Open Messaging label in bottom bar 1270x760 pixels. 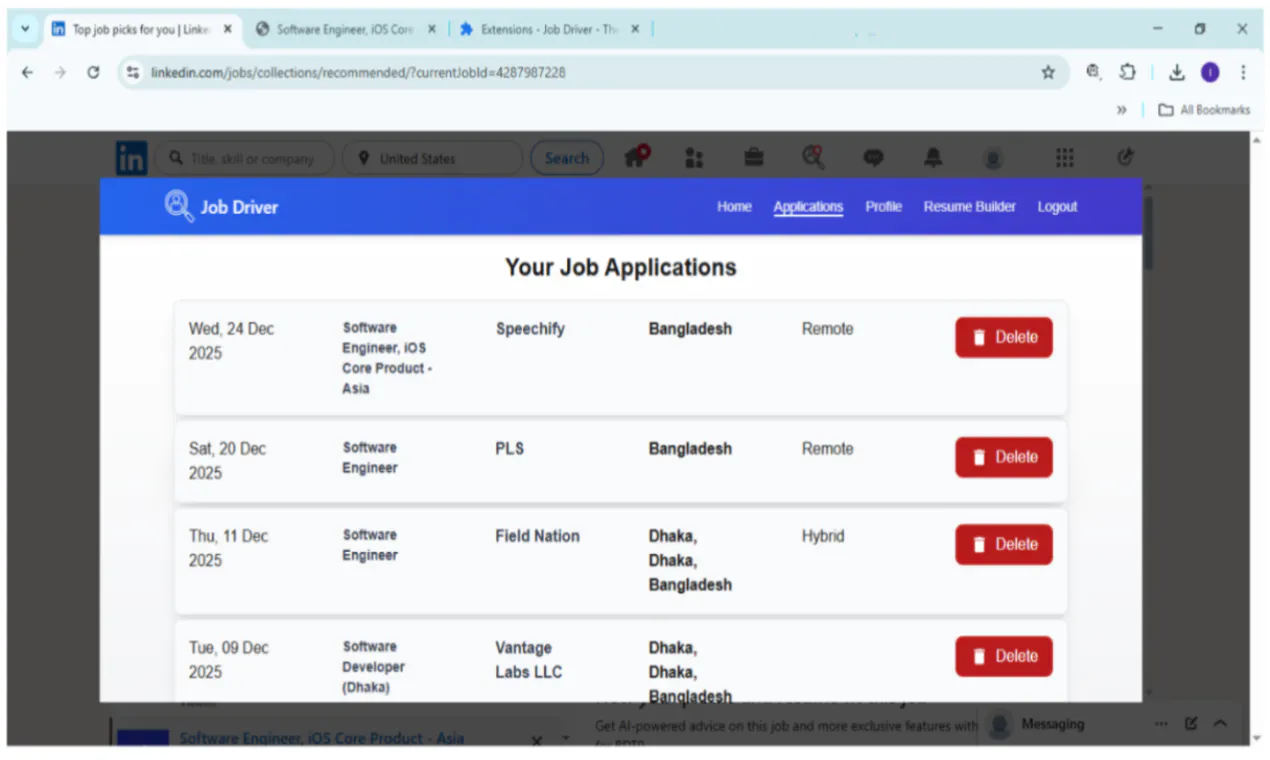(1052, 723)
